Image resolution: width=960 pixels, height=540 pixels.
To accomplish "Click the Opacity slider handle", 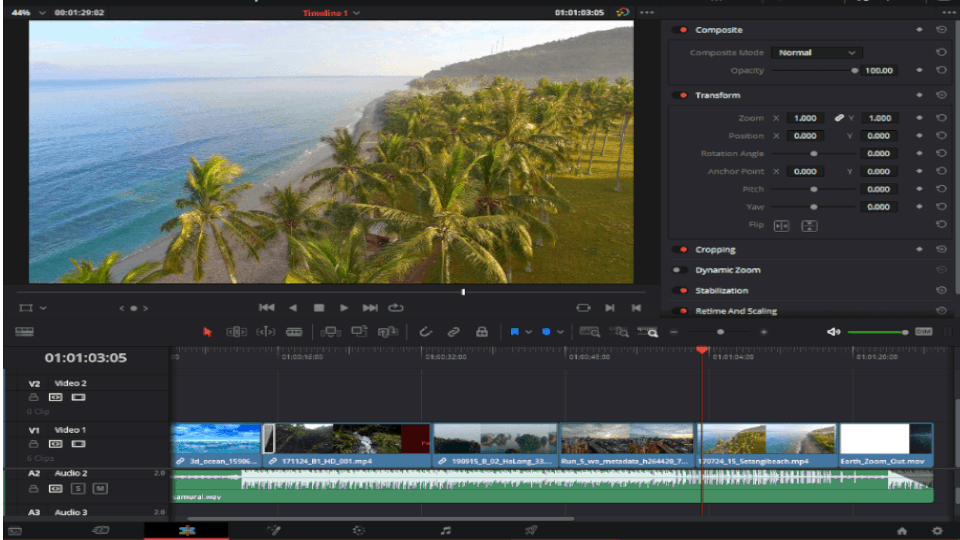I will 854,71.
